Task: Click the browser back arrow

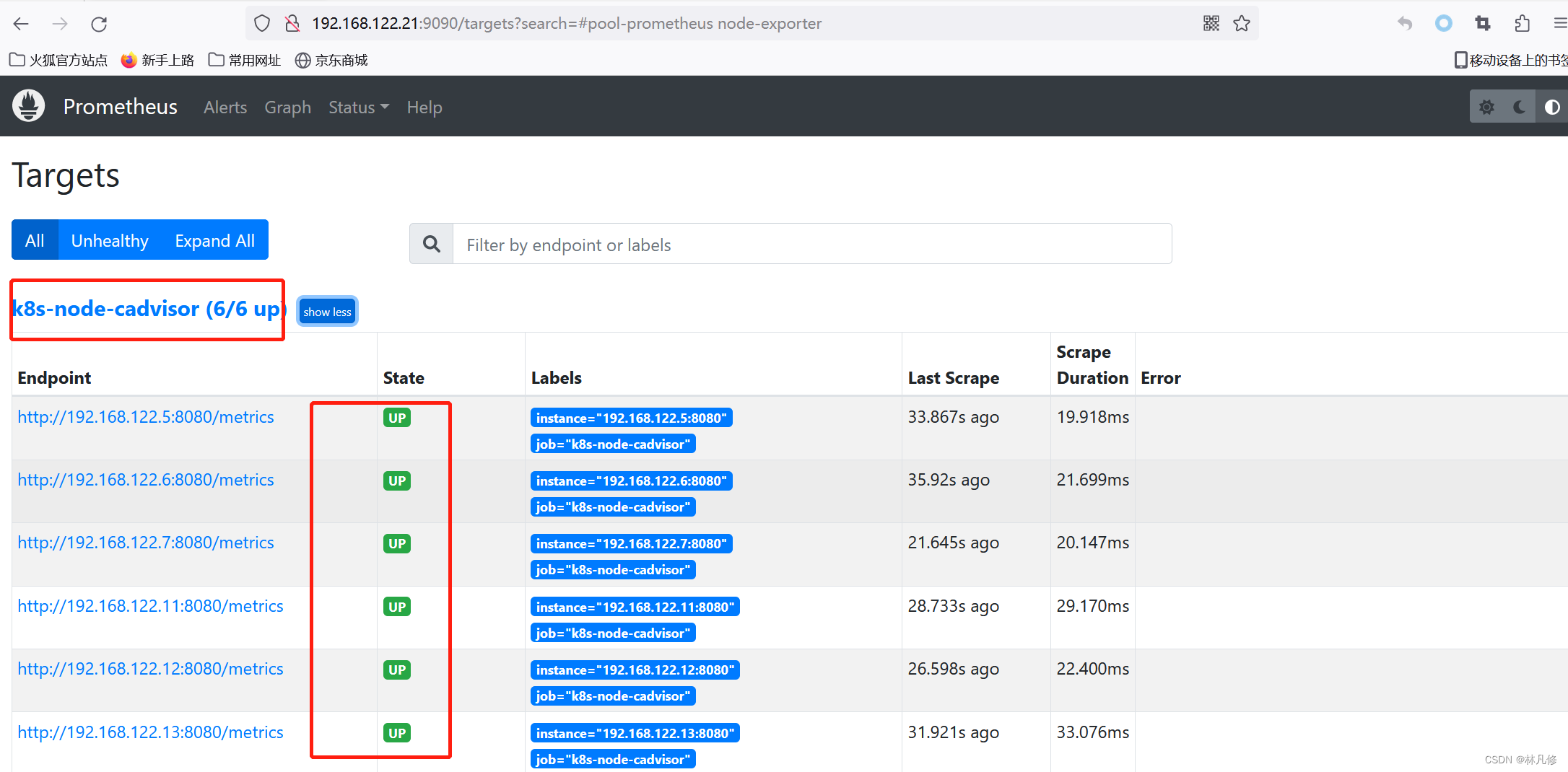Action: tap(21, 24)
